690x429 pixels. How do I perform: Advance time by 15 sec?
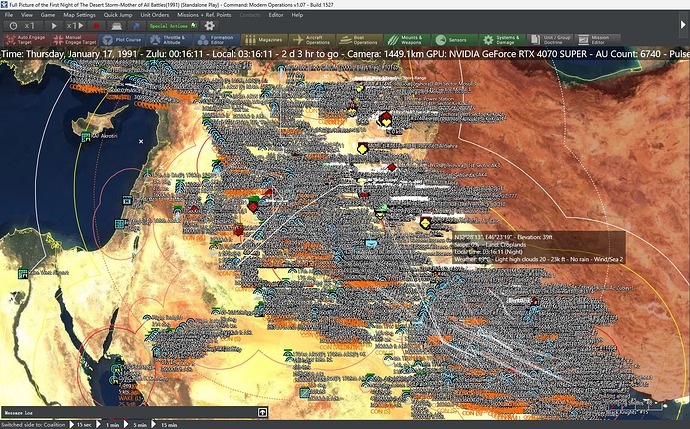pyautogui.click(x=82, y=425)
